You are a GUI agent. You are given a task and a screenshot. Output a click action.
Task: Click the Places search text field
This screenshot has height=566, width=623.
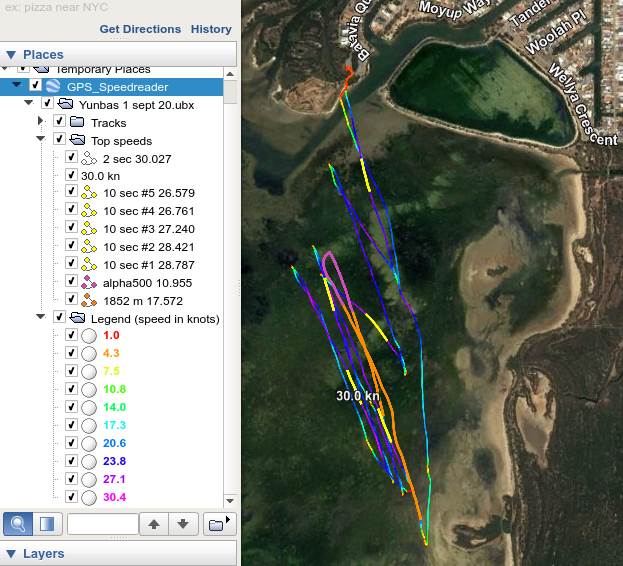coord(102,524)
